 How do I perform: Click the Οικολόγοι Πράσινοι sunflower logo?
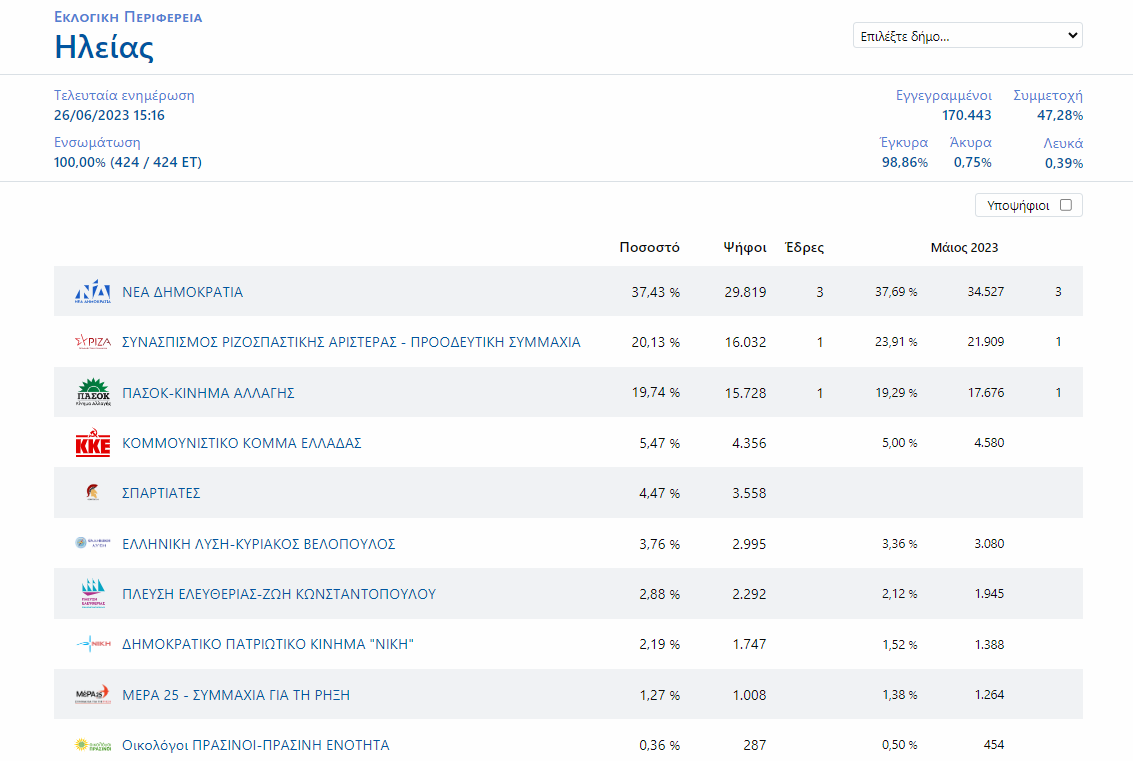pos(93,745)
